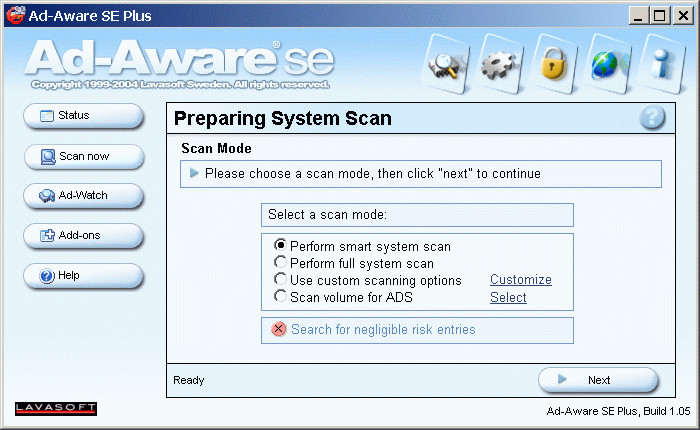Click the Customize link
Image resolution: width=700 pixels, height=430 pixels.
(x=520, y=280)
